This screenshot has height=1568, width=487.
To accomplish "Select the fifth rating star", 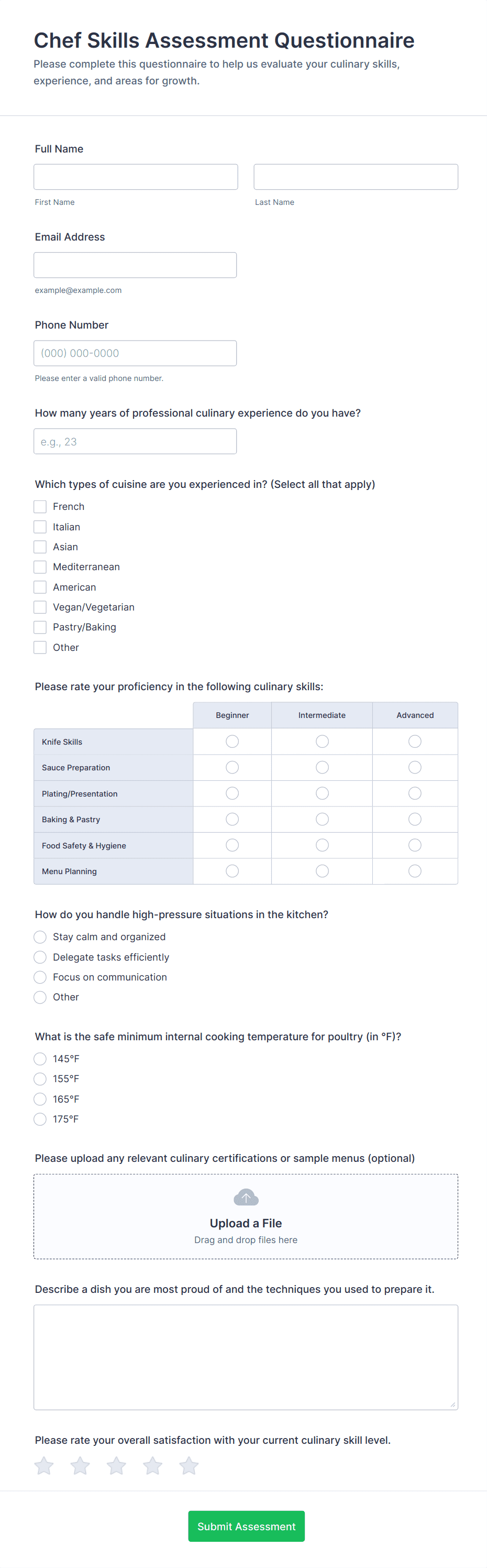I will pos(189,1466).
